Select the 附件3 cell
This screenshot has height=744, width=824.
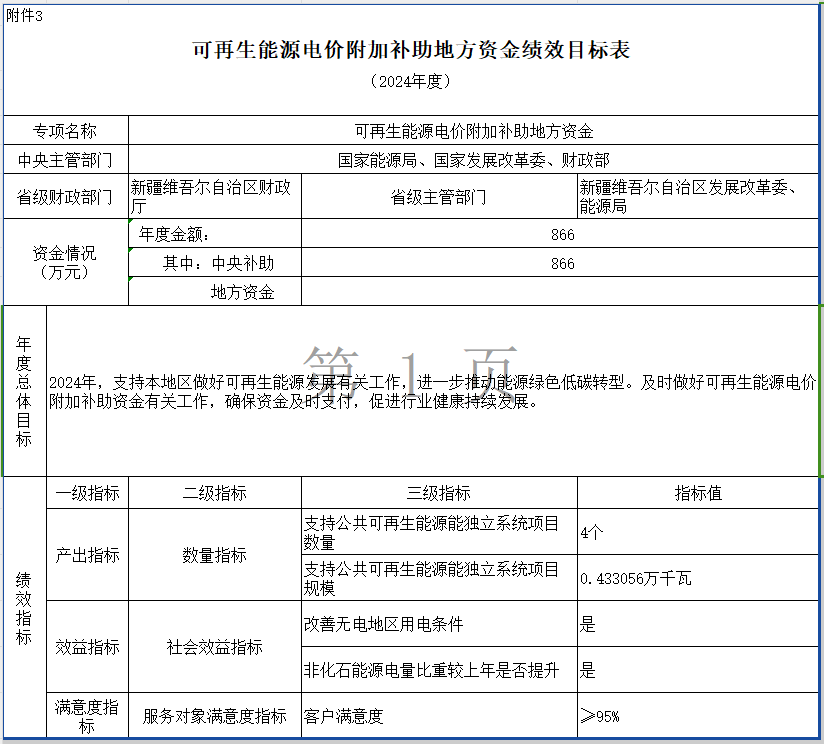click(x=25, y=16)
